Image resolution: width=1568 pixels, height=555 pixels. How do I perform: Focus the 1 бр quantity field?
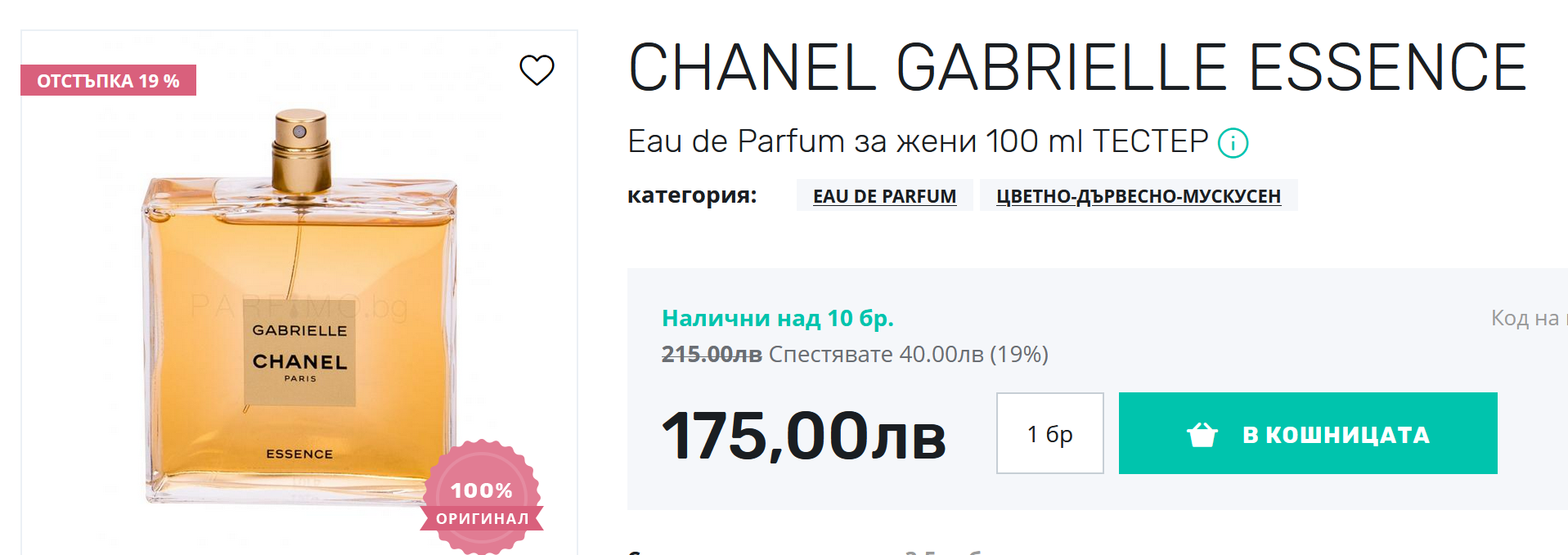coord(1050,433)
